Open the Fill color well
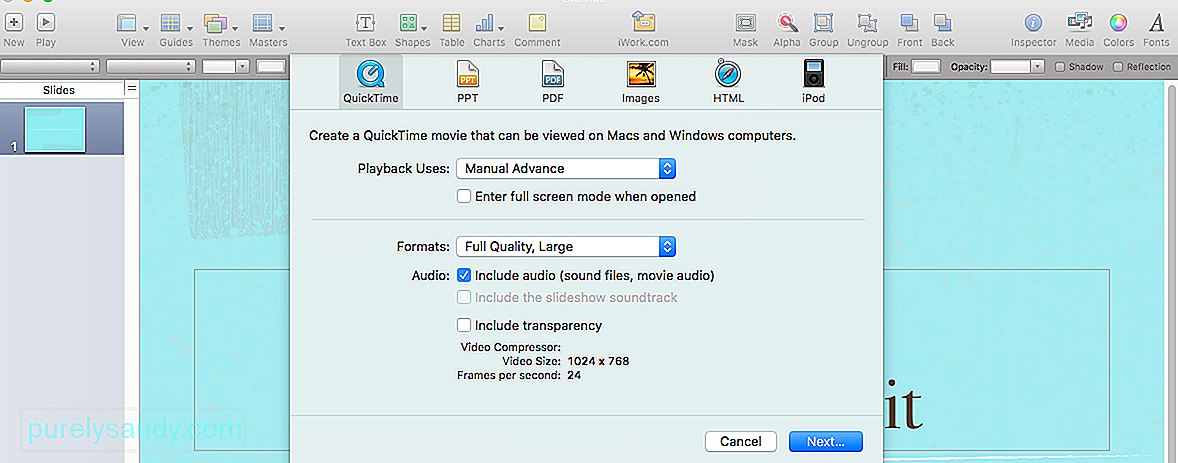This screenshot has width=1178, height=463. click(926, 67)
